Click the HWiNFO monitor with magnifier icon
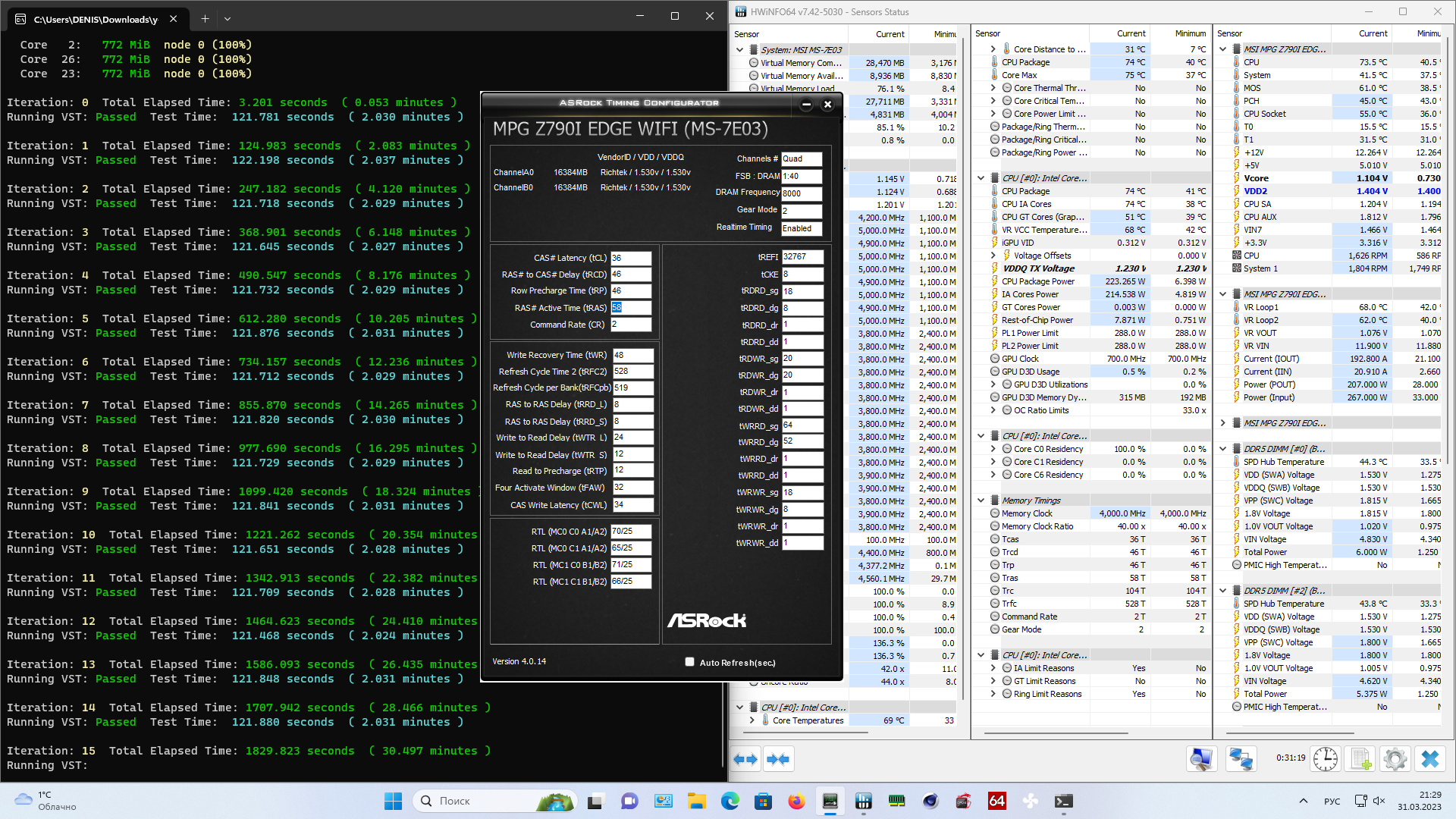The image size is (1456, 819). (x=1202, y=759)
